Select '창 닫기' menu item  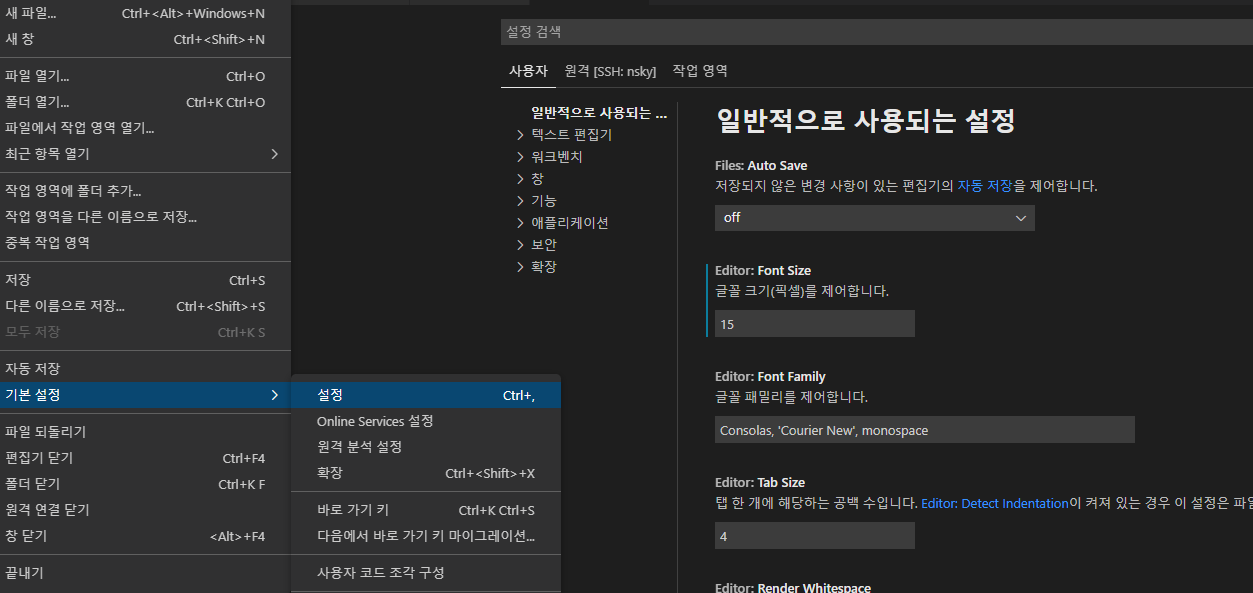point(145,536)
